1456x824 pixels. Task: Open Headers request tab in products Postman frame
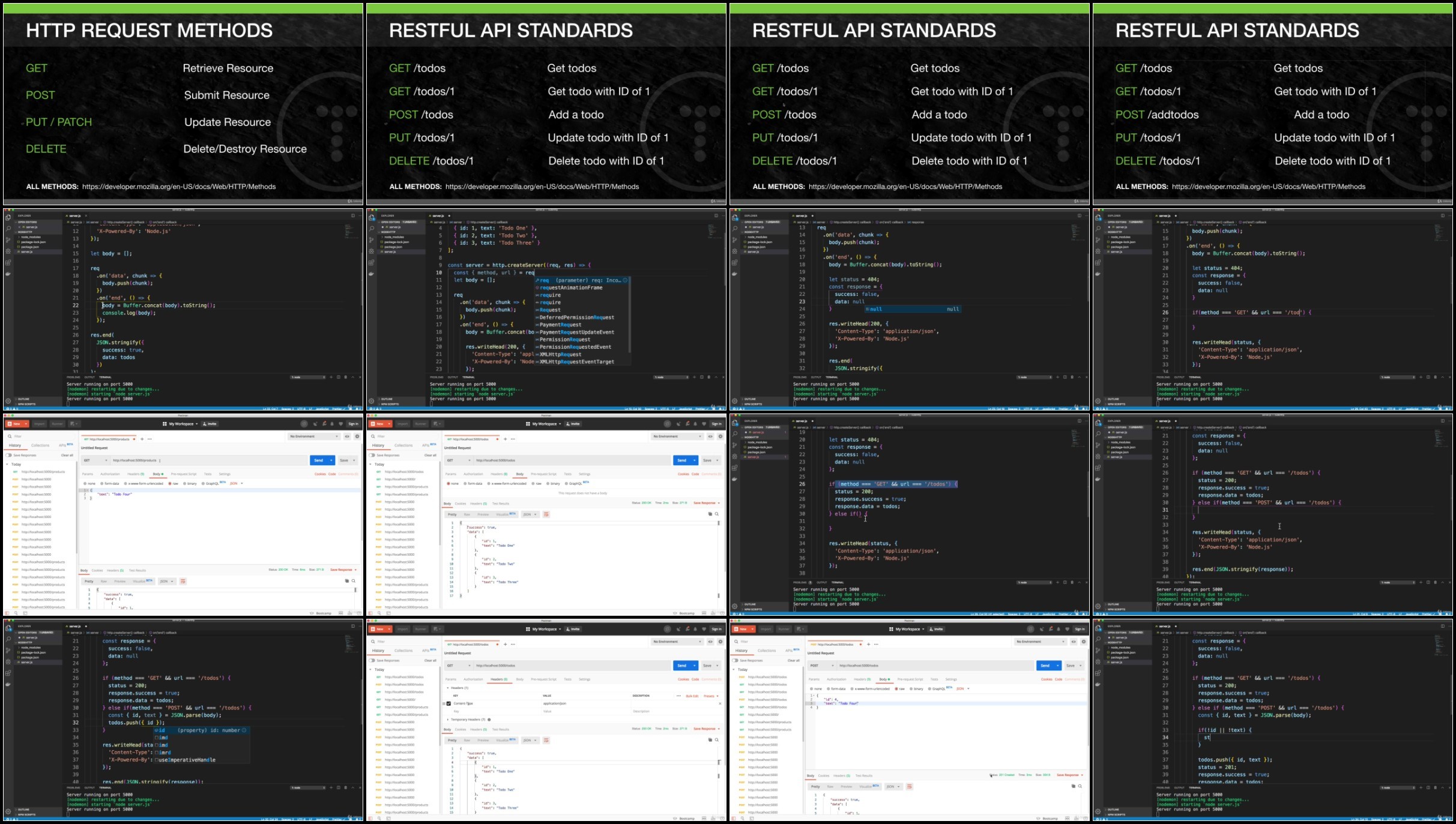(135, 474)
